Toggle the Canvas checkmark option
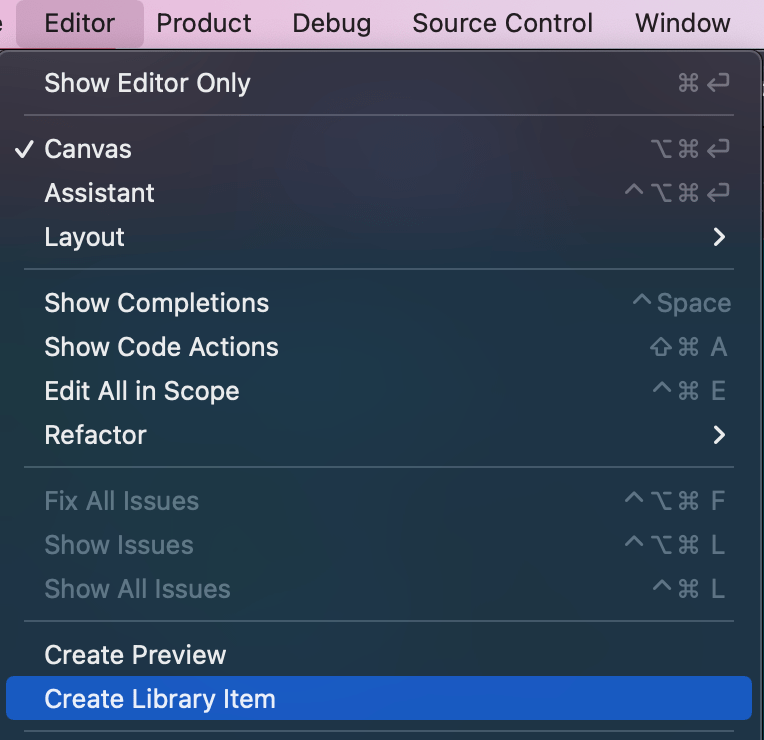The height and width of the screenshot is (740, 764). click(x=88, y=149)
